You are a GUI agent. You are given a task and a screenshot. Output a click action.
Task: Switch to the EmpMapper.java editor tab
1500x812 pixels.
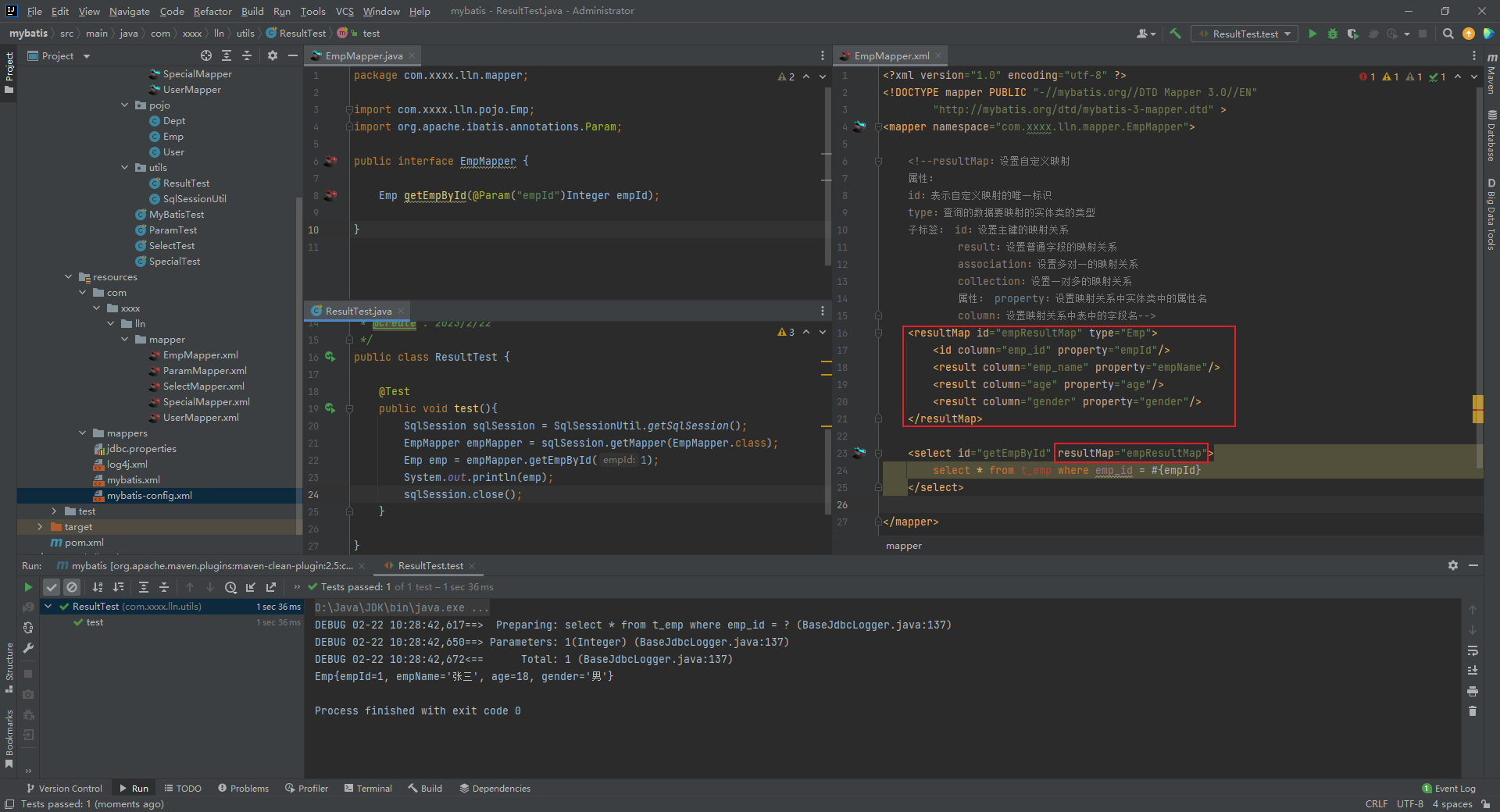coord(363,55)
